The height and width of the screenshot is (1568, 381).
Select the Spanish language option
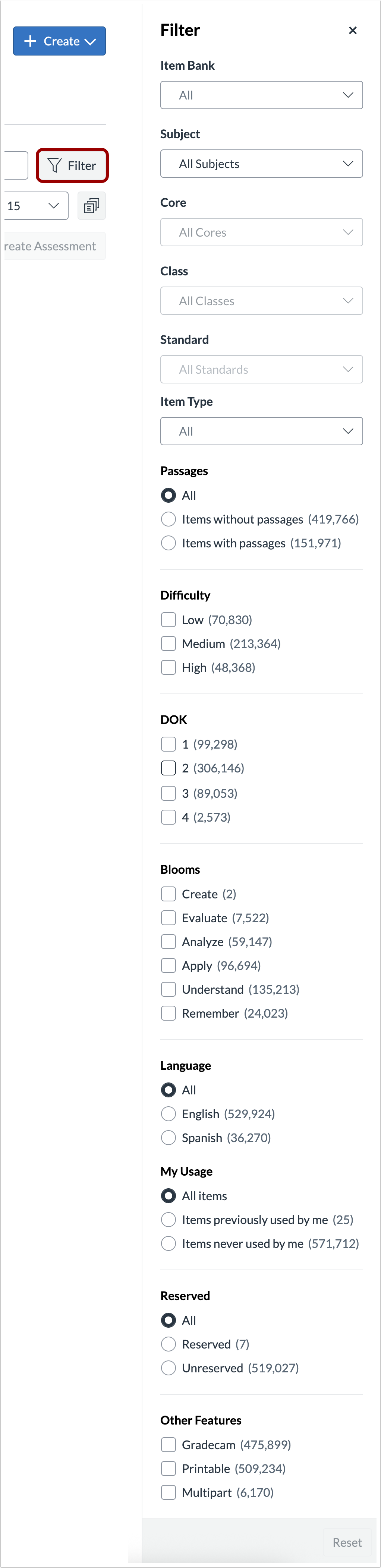coord(168,1137)
